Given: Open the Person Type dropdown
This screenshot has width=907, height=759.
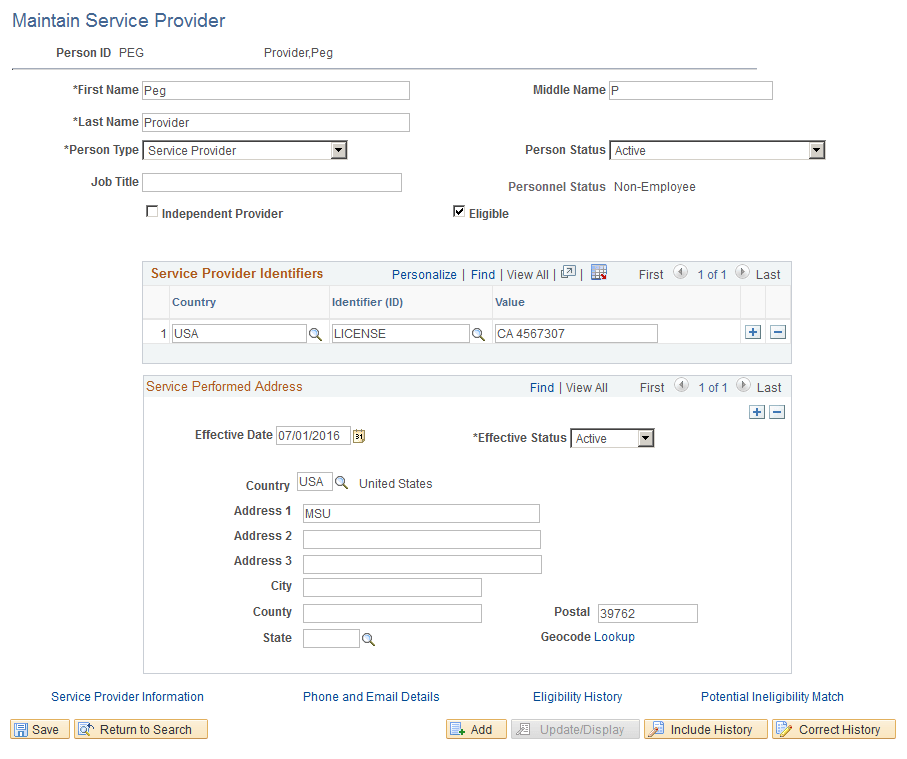Looking at the screenshot, I should tap(338, 150).
